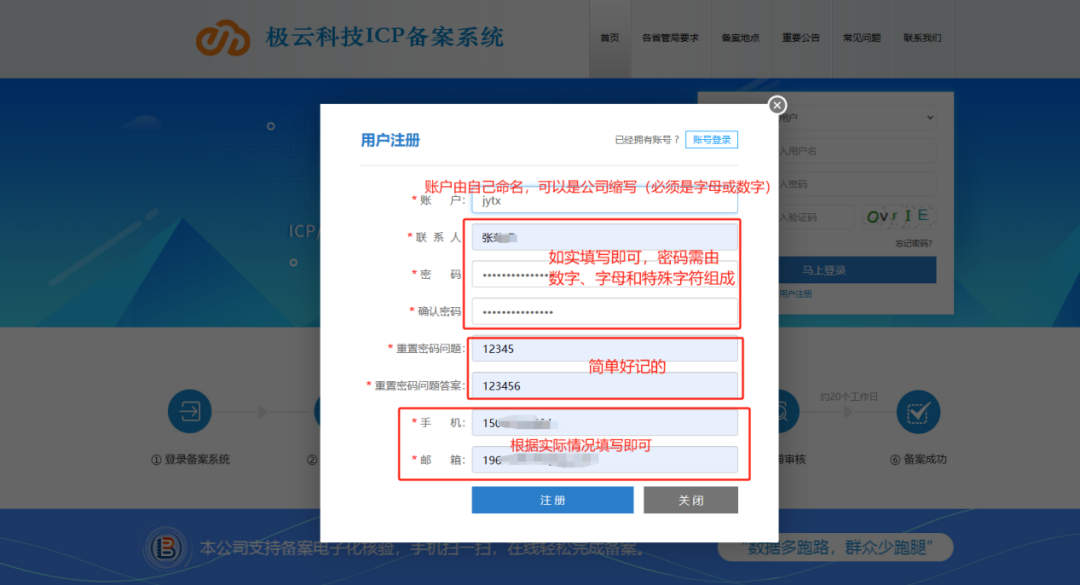Open the 各省管局要求 menu item
Image resolution: width=1080 pixels, height=585 pixels.
[670, 38]
